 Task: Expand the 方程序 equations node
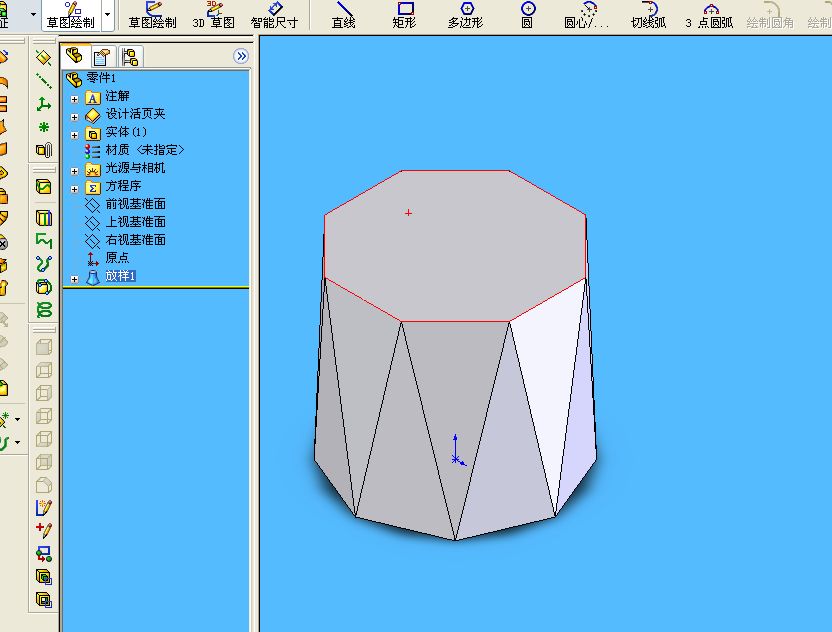pos(74,189)
